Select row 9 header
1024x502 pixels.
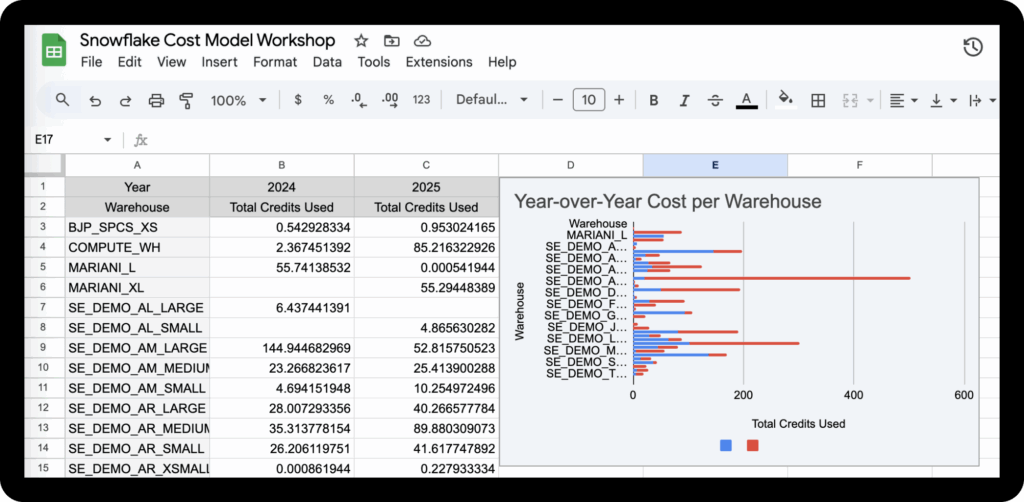click(x=44, y=347)
